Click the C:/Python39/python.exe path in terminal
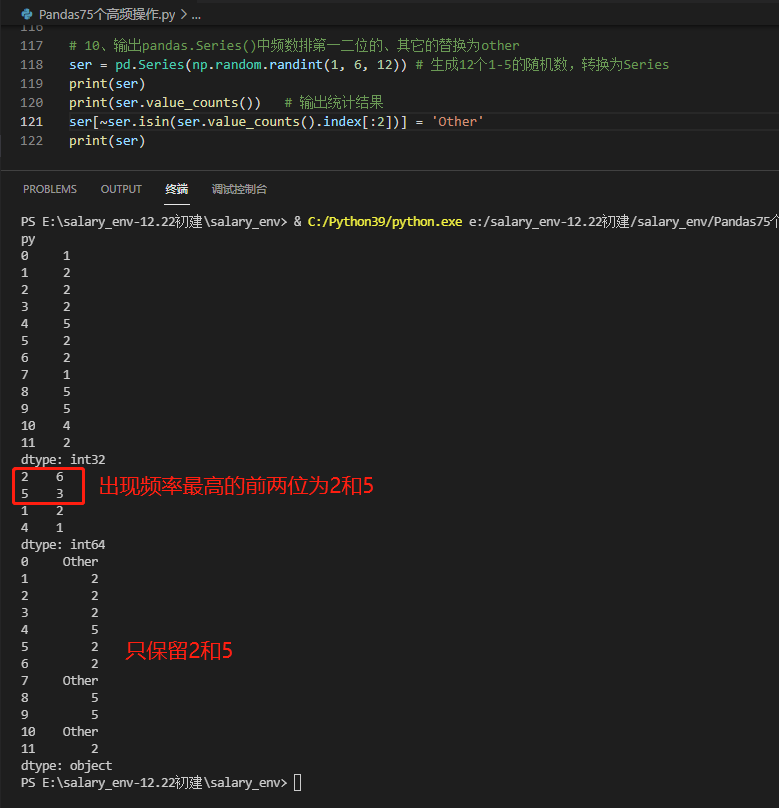Viewport: 779px width, 808px height. (x=384, y=222)
